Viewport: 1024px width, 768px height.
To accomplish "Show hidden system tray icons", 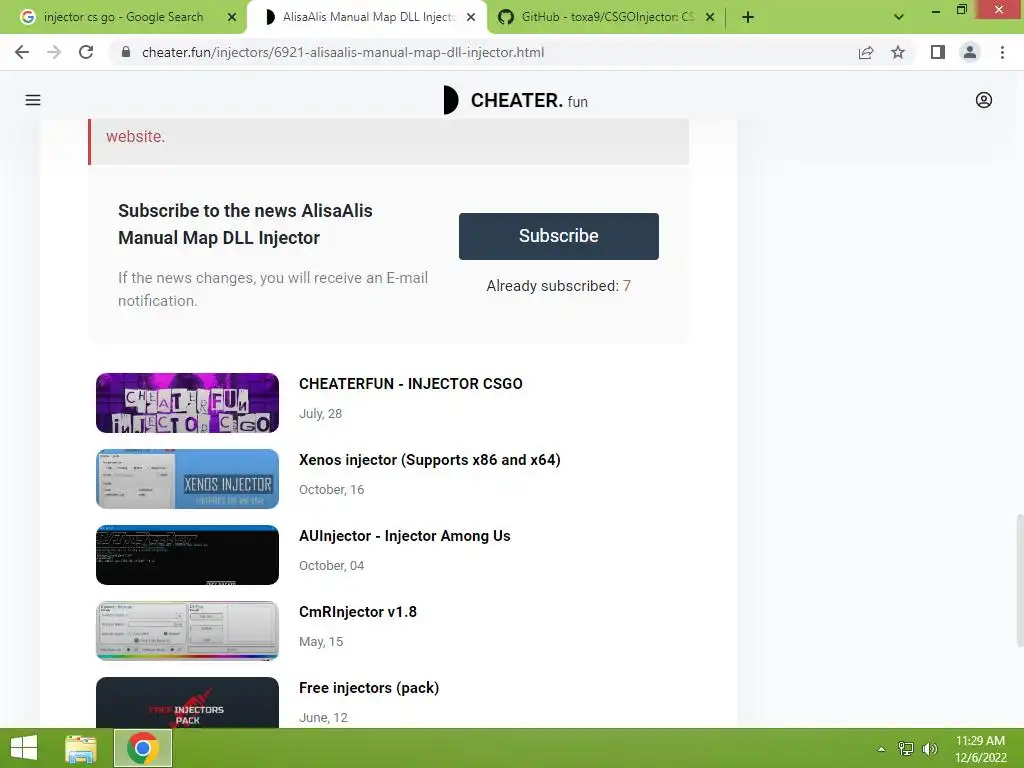I will click(x=882, y=749).
